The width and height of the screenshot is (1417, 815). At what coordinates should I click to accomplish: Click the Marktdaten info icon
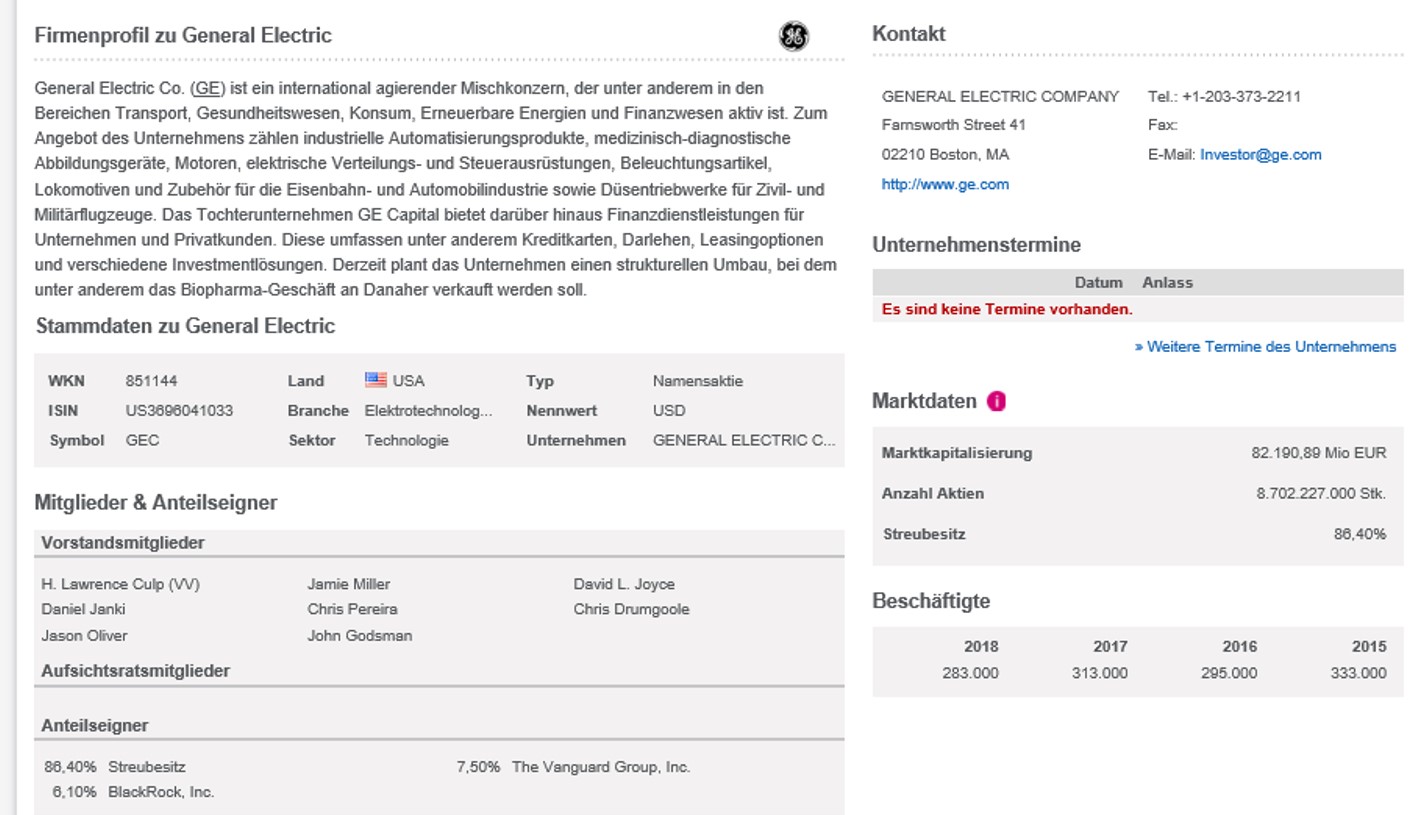coord(996,401)
